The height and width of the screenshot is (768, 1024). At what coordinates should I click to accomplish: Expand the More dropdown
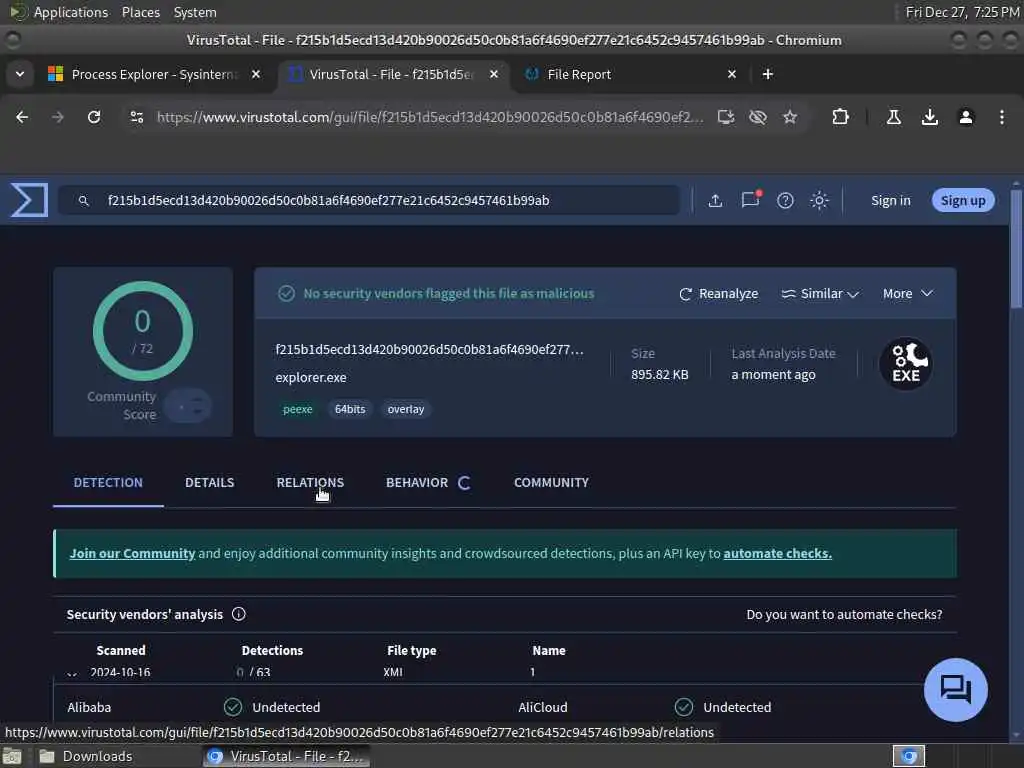(x=908, y=294)
